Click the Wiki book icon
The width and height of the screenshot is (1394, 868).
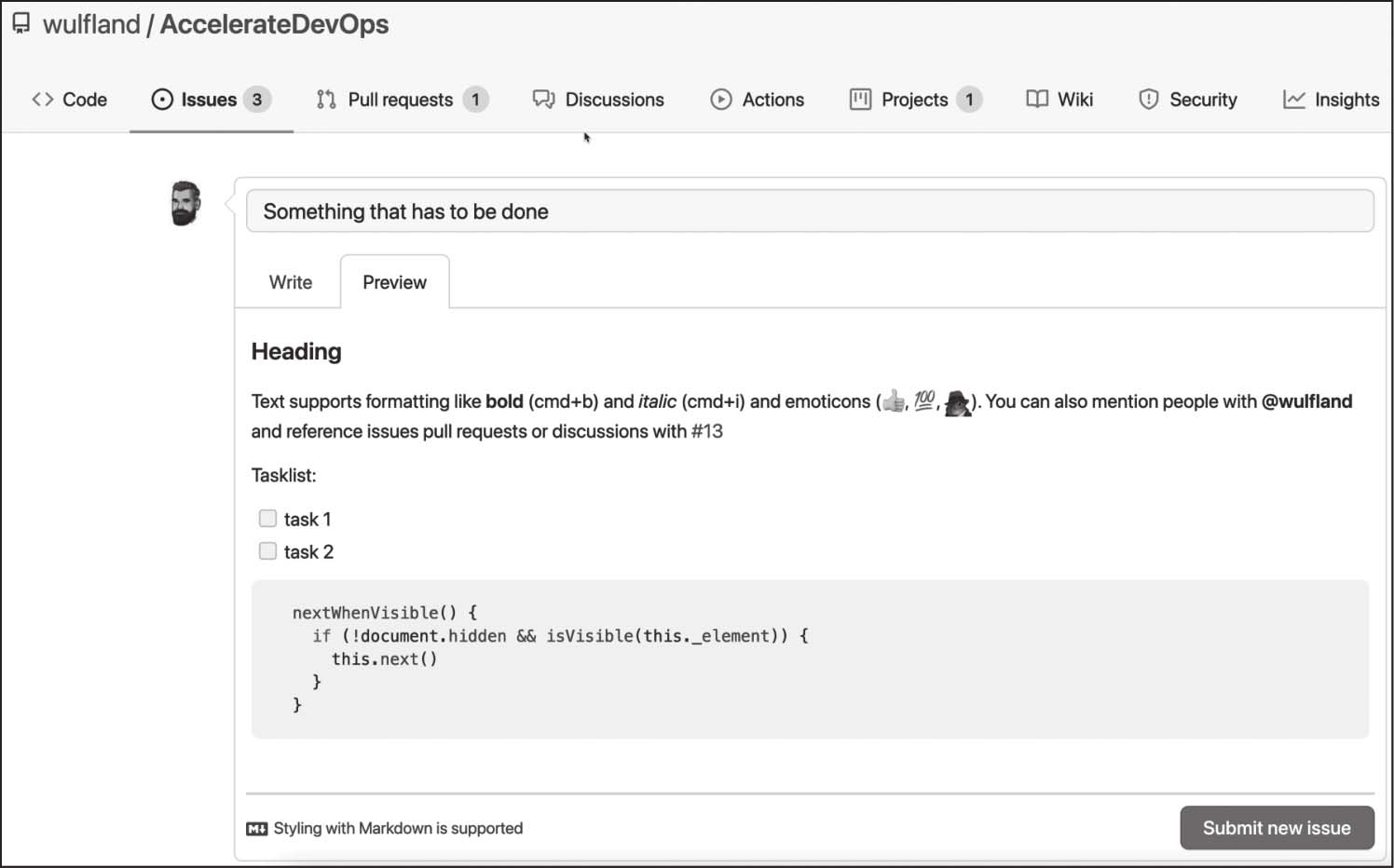[x=1037, y=100]
